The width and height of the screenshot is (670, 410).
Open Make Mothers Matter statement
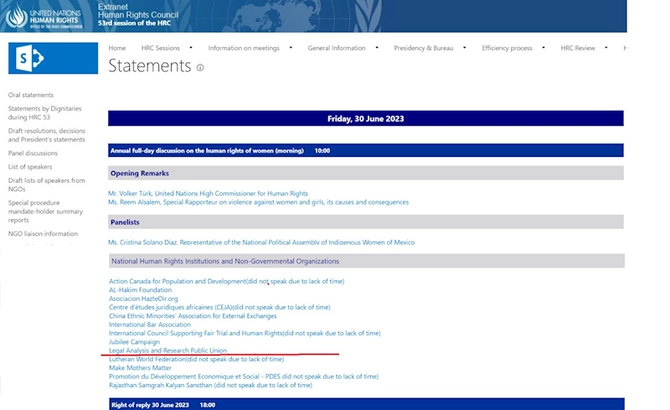pyautogui.click(x=140, y=368)
